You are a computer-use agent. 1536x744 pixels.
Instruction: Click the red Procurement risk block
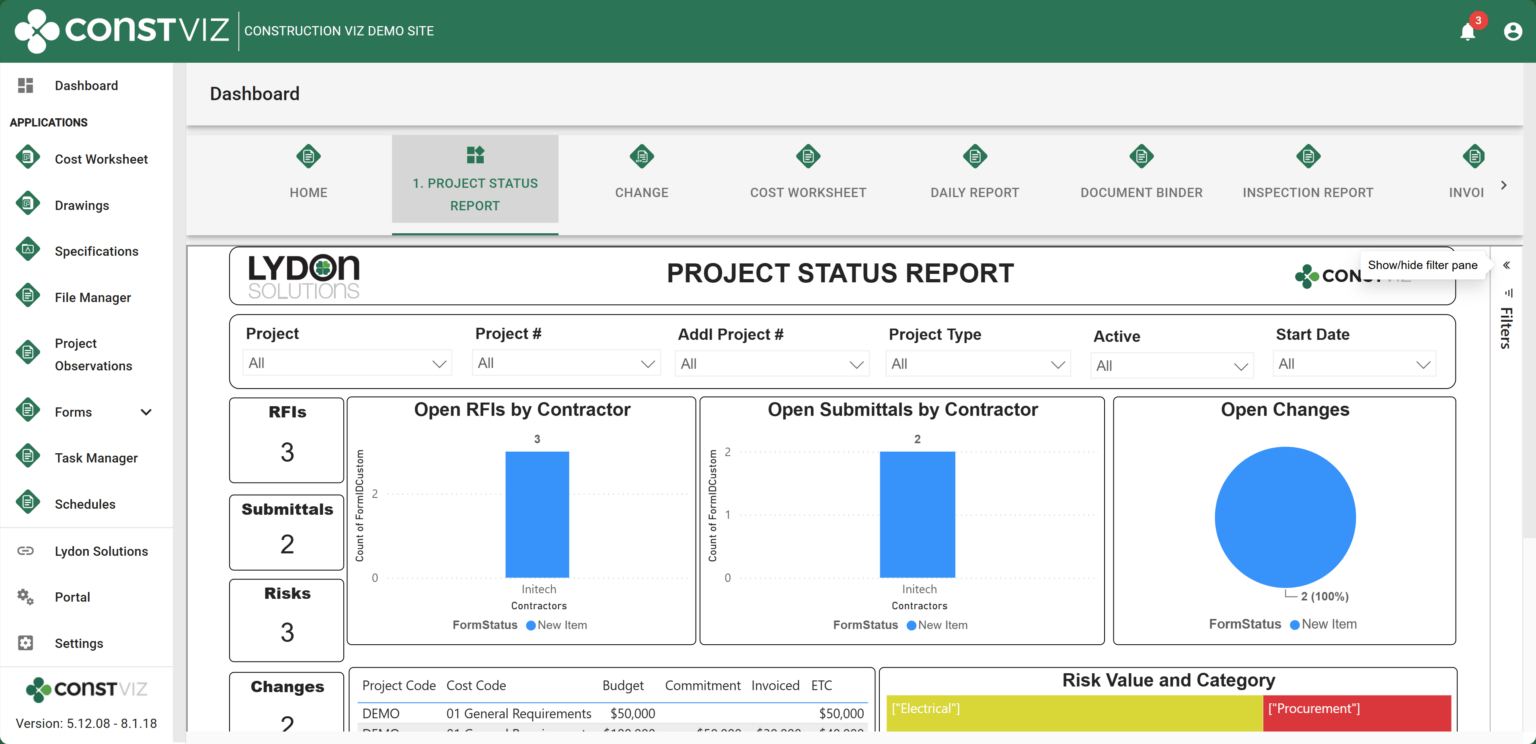tap(1357, 713)
